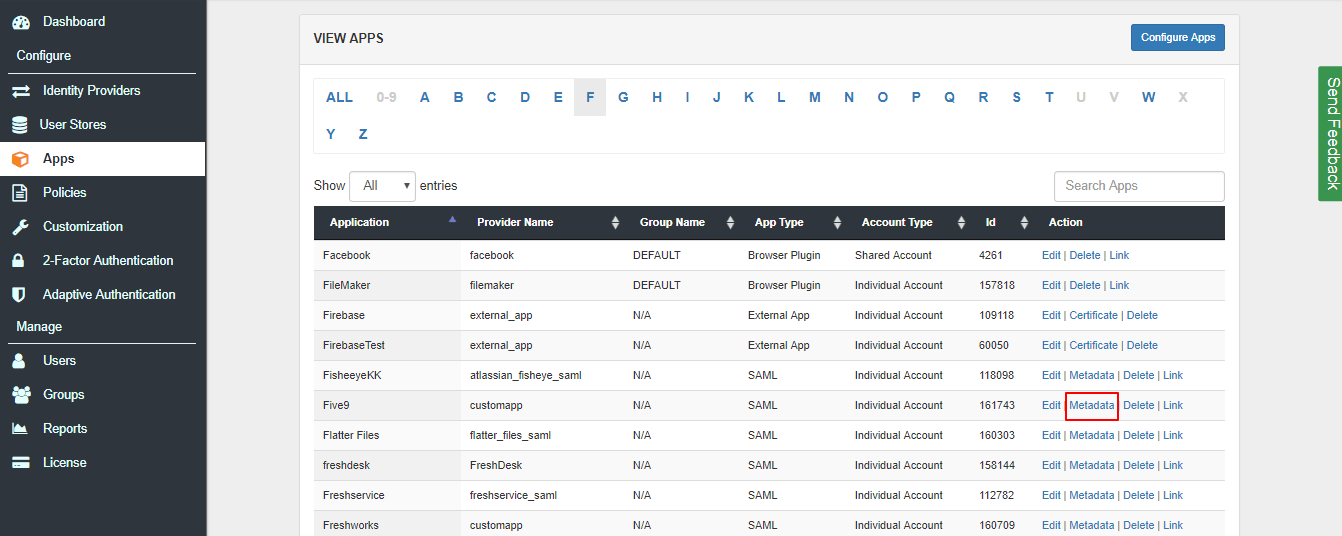Viewport: 1342px width, 536px height.
Task: Click the Send Feedback tab
Action: (x=1330, y=133)
